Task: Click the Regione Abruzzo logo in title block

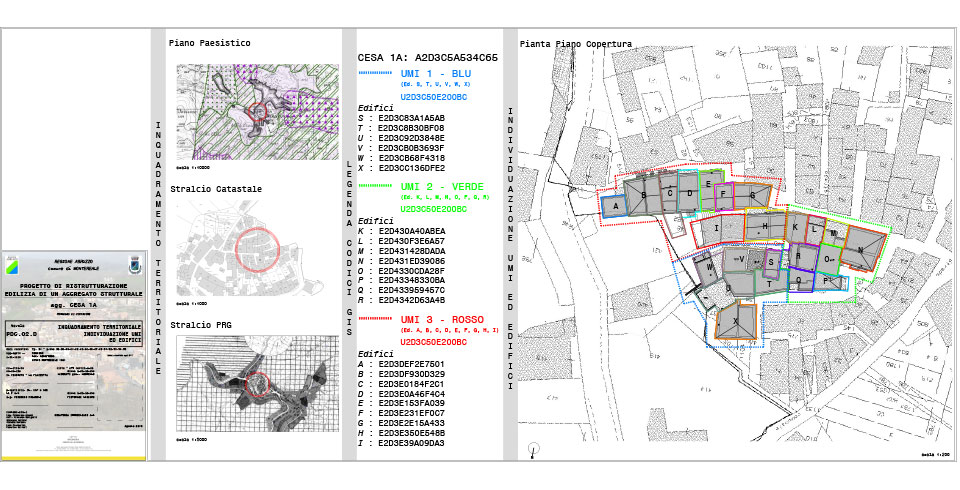Action: click(12, 265)
